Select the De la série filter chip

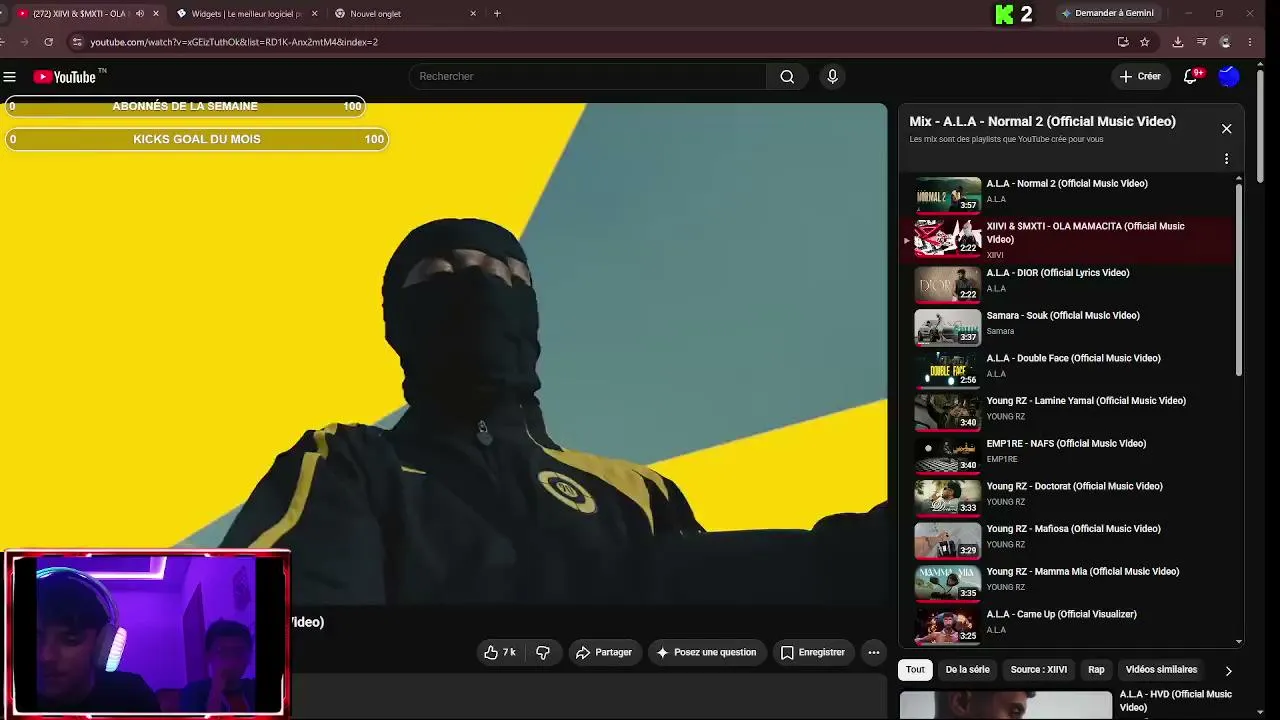[967, 670]
